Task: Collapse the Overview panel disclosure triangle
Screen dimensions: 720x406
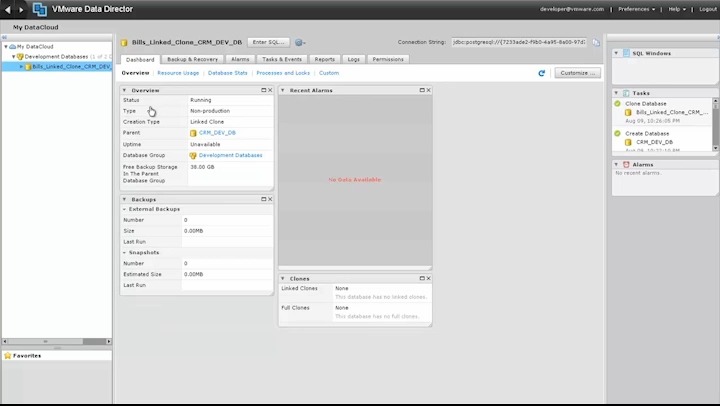Action: (124, 90)
